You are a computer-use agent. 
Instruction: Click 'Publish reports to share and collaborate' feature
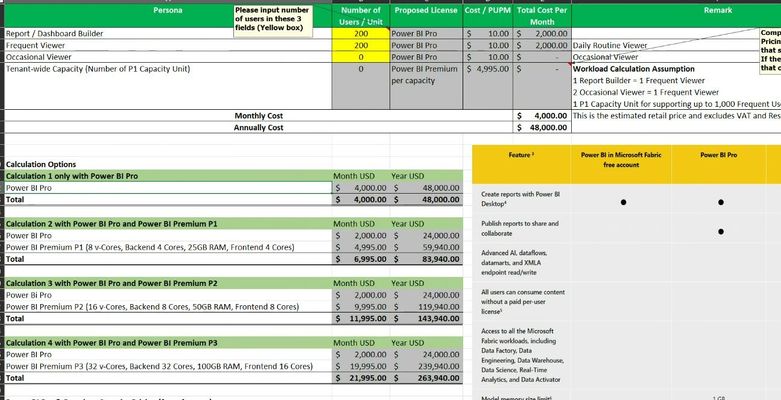click(520, 228)
